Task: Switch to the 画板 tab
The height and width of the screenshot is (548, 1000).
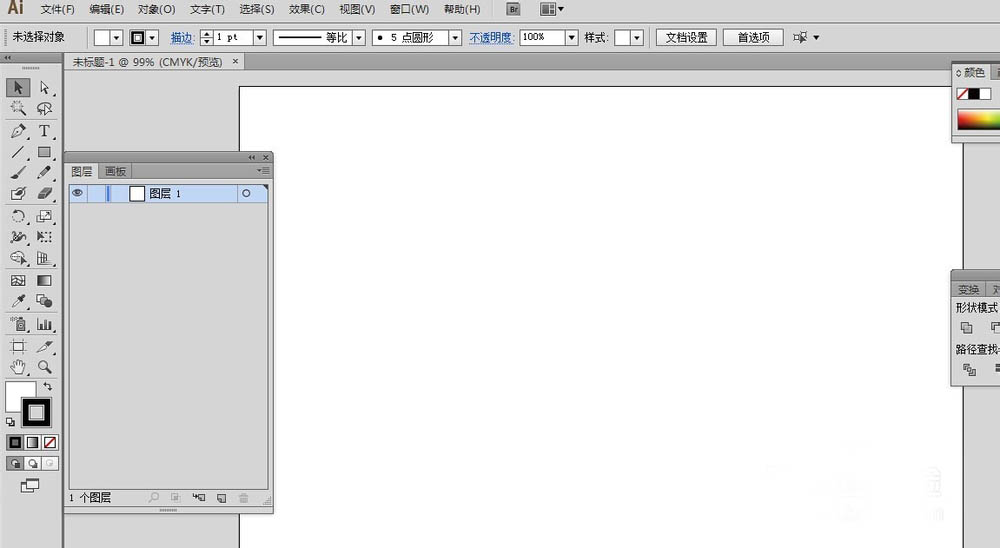Action: pyautogui.click(x=116, y=171)
